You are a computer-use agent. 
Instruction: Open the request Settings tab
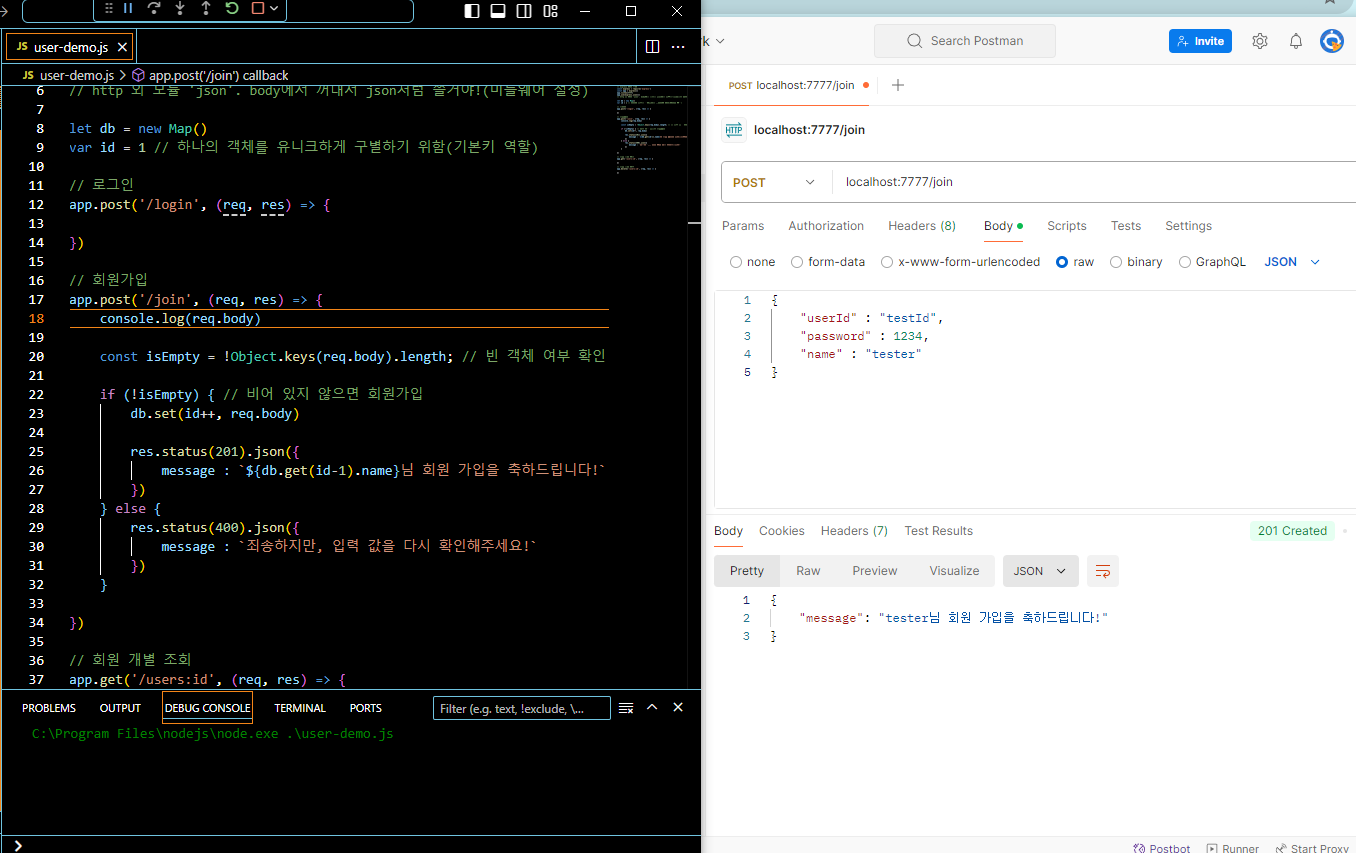1188,226
